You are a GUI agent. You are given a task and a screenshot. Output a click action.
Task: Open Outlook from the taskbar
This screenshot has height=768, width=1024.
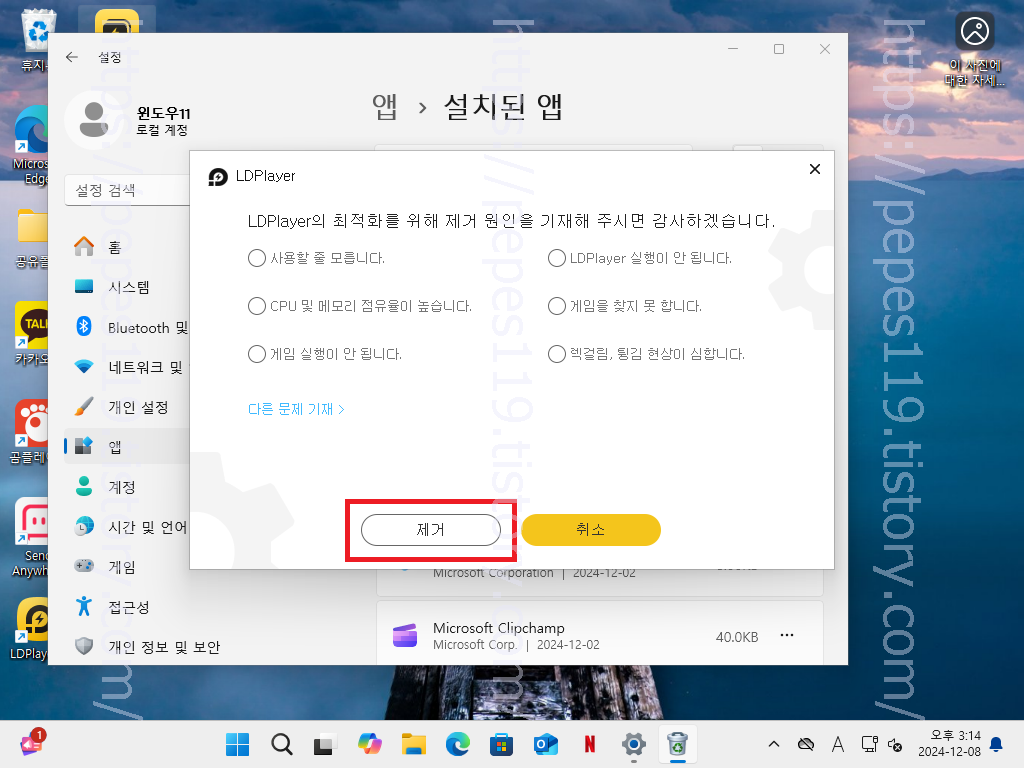[546, 744]
